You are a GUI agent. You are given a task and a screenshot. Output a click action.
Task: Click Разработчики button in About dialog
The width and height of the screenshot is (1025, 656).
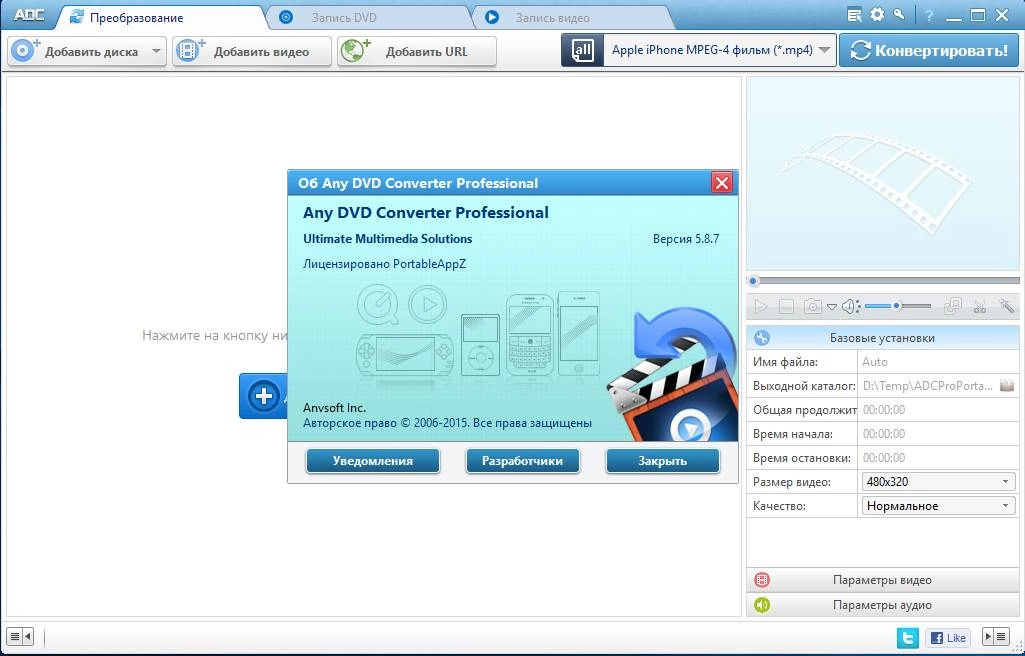click(x=522, y=461)
